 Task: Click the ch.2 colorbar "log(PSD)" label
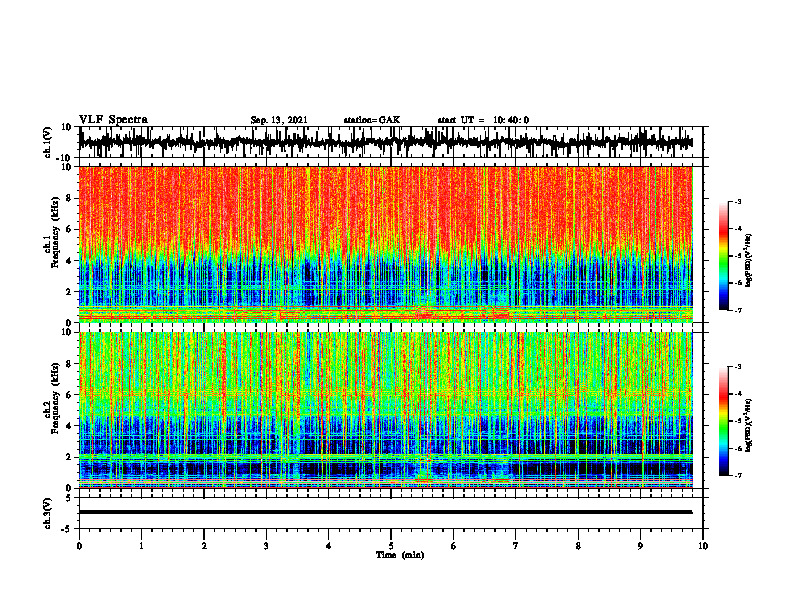[749, 426]
